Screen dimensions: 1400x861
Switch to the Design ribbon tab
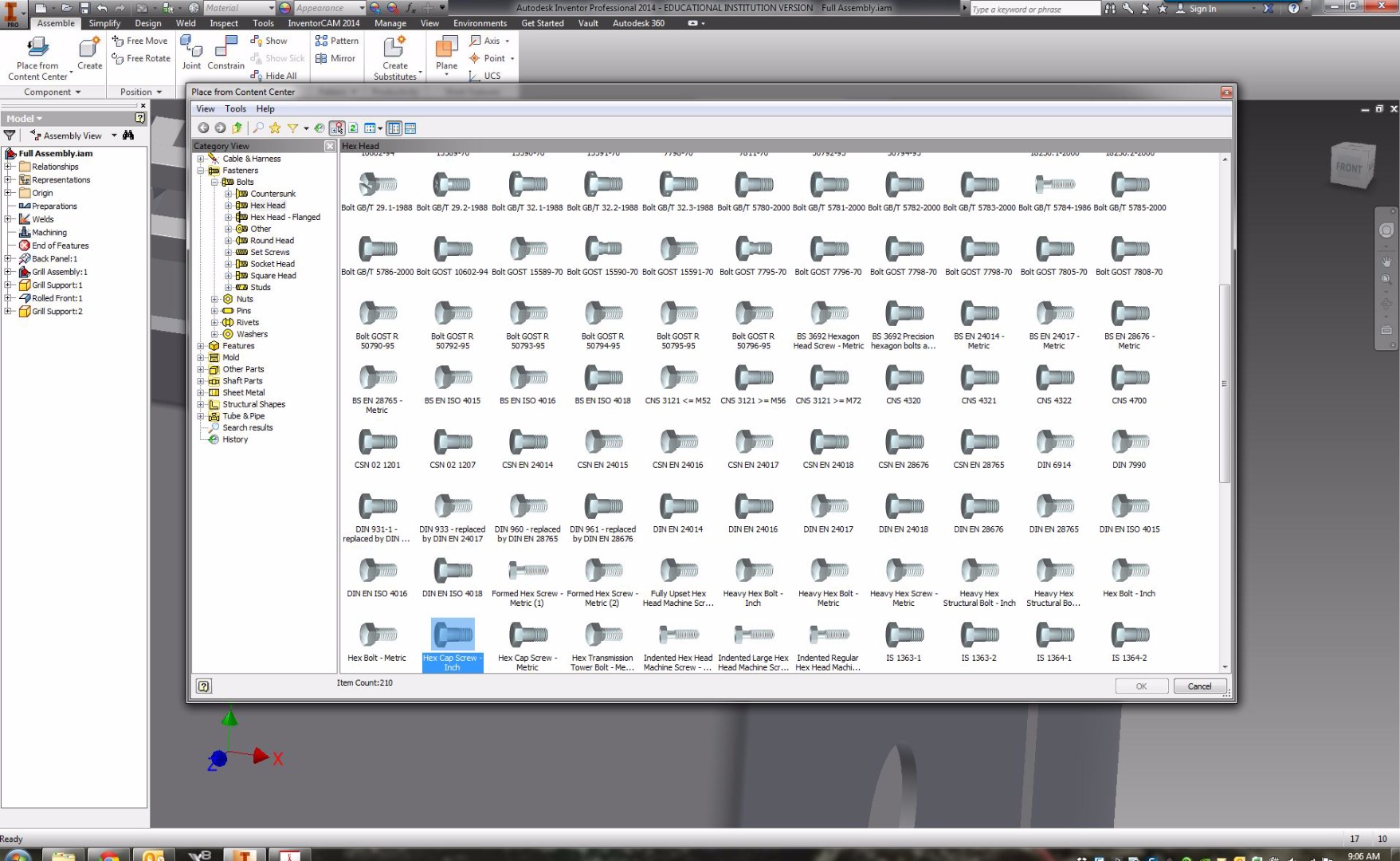point(148,23)
